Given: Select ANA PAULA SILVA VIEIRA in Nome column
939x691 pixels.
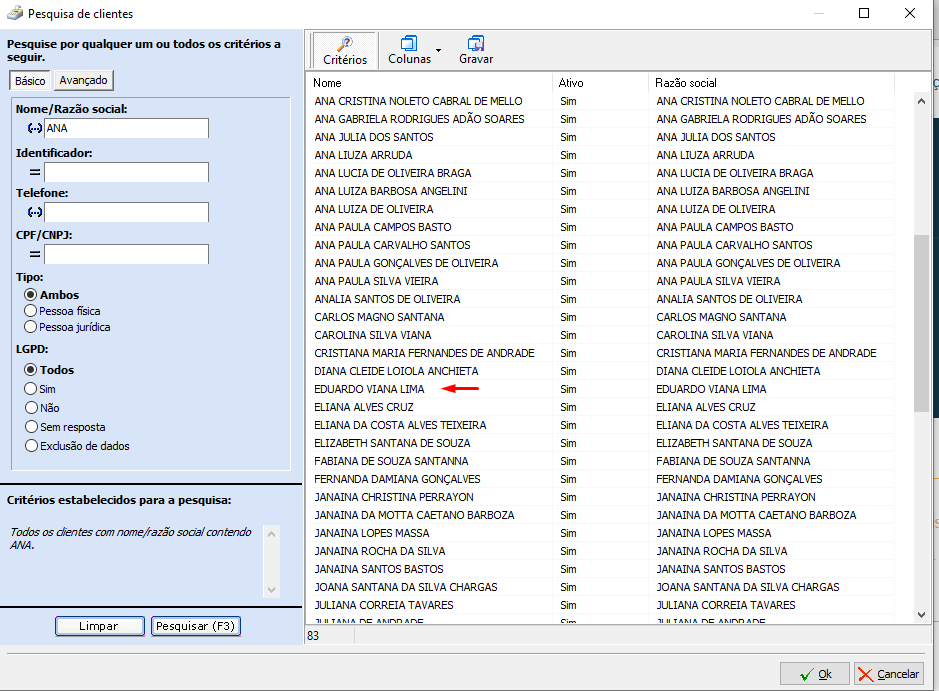Looking at the screenshot, I should pos(376,281).
